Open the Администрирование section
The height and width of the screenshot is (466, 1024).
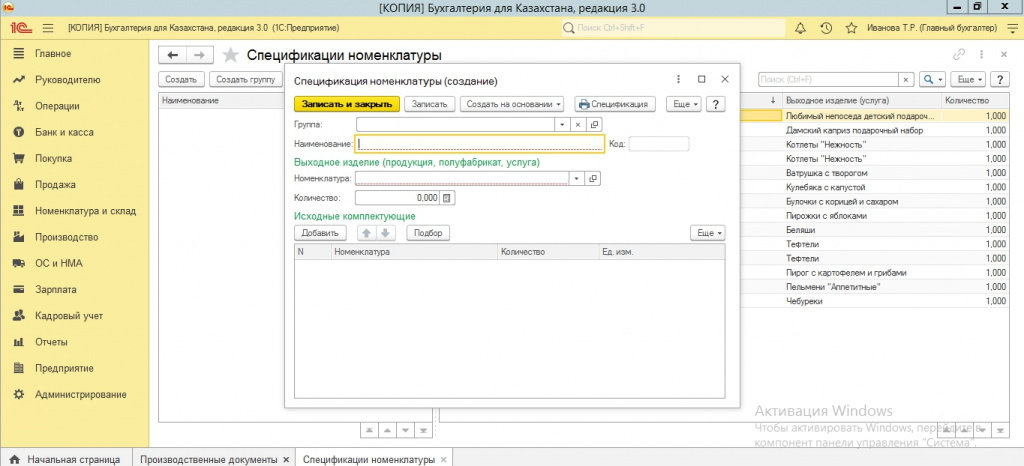[80, 394]
